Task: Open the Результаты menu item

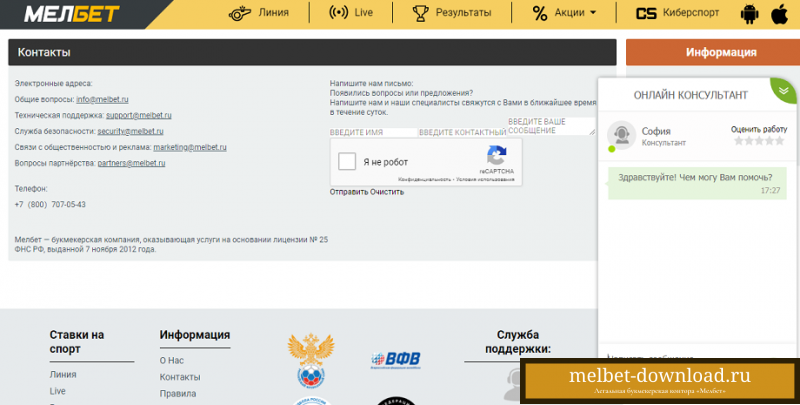Action: (x=463, y=12)
